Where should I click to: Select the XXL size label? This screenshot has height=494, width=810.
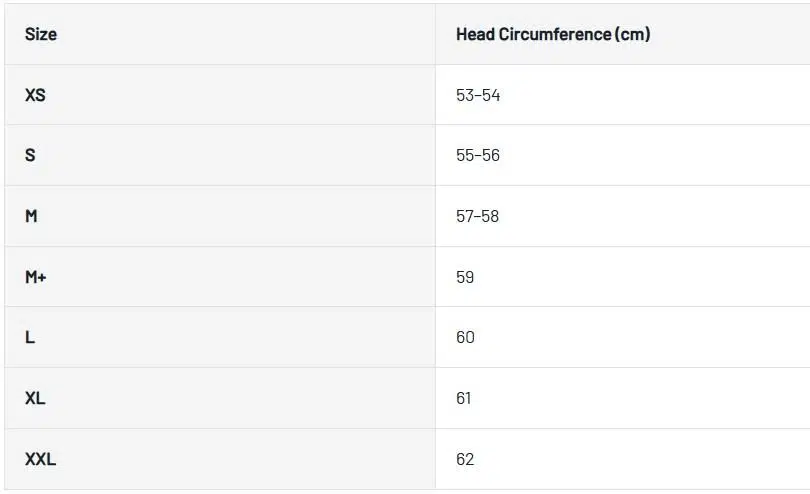[40, 459]
